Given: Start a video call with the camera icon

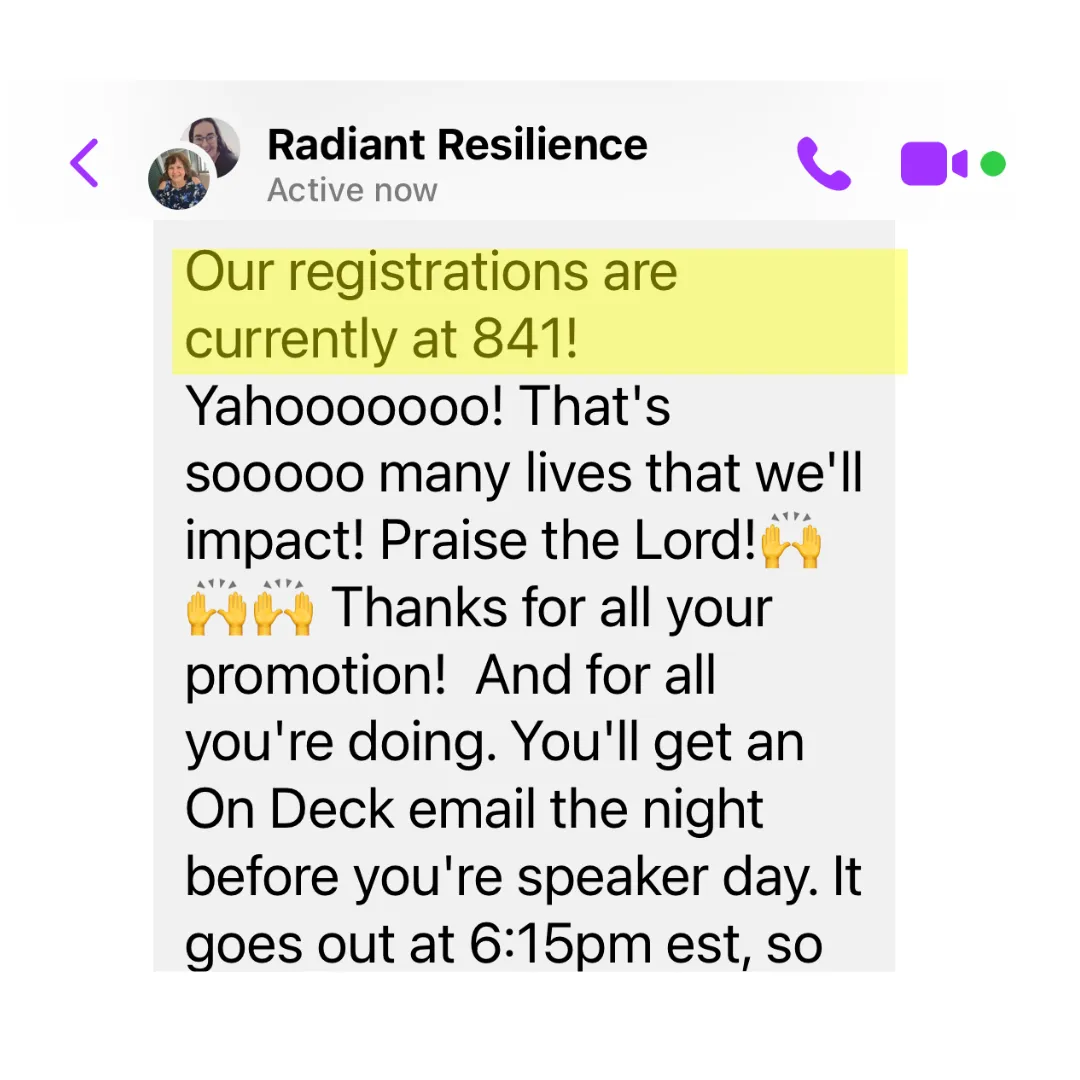Looking at the screenshot, I should point(933,164).
